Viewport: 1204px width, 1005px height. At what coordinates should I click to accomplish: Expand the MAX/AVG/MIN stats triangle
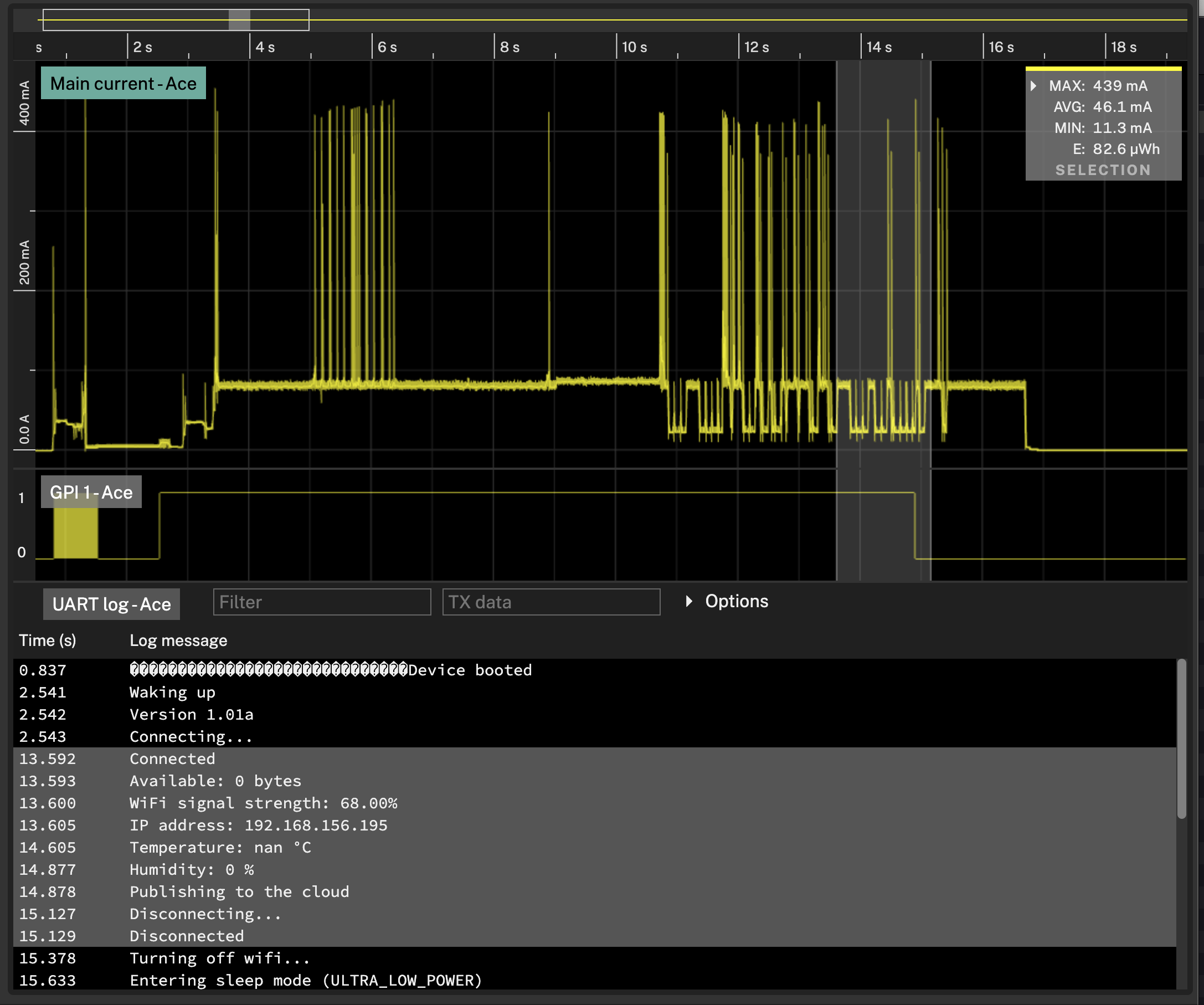coord(1033,86)
